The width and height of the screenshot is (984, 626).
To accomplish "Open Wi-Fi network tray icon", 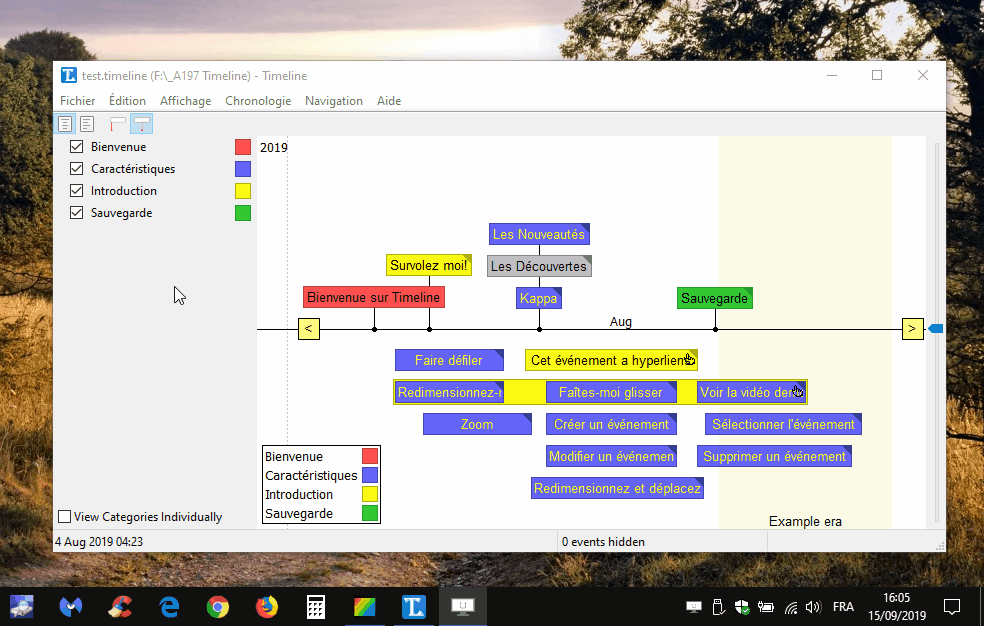I will (x=791, y=607).
